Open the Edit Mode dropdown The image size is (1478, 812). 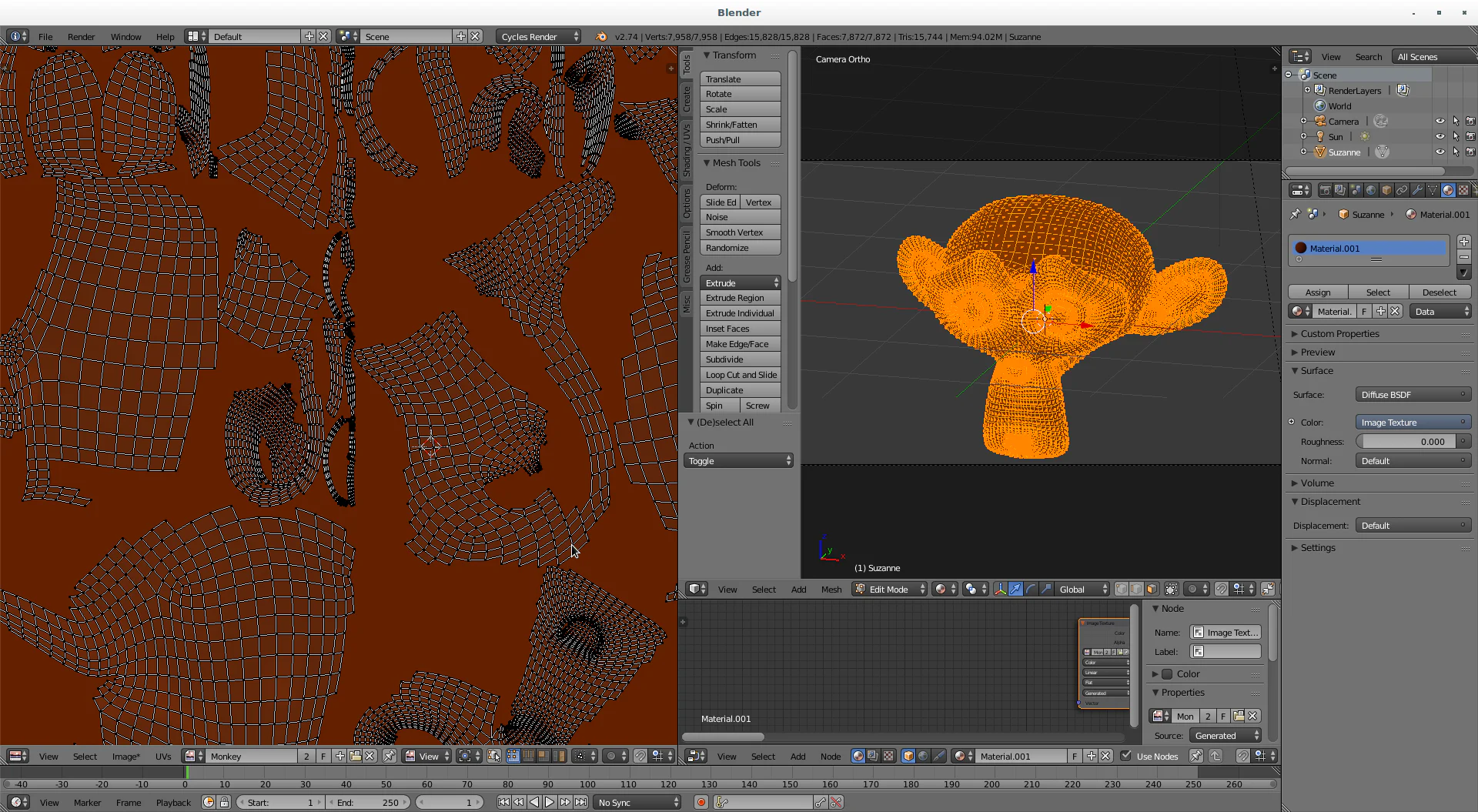(889, 589)
